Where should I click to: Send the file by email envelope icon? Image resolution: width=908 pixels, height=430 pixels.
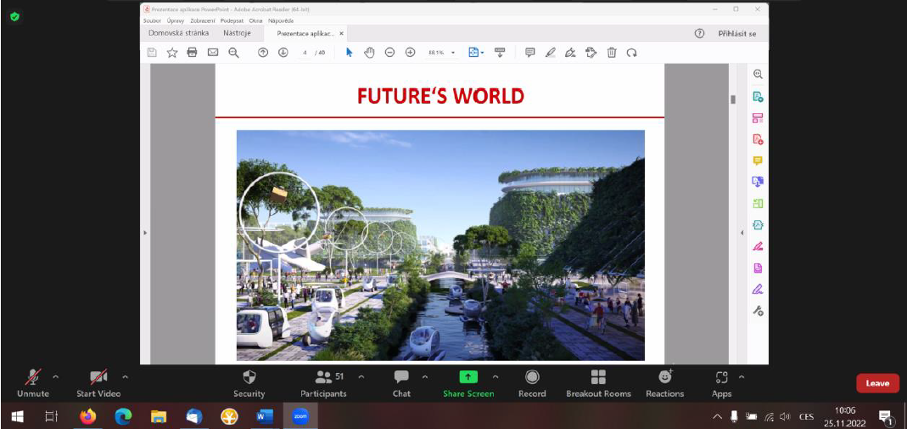[x=213, y=53]
